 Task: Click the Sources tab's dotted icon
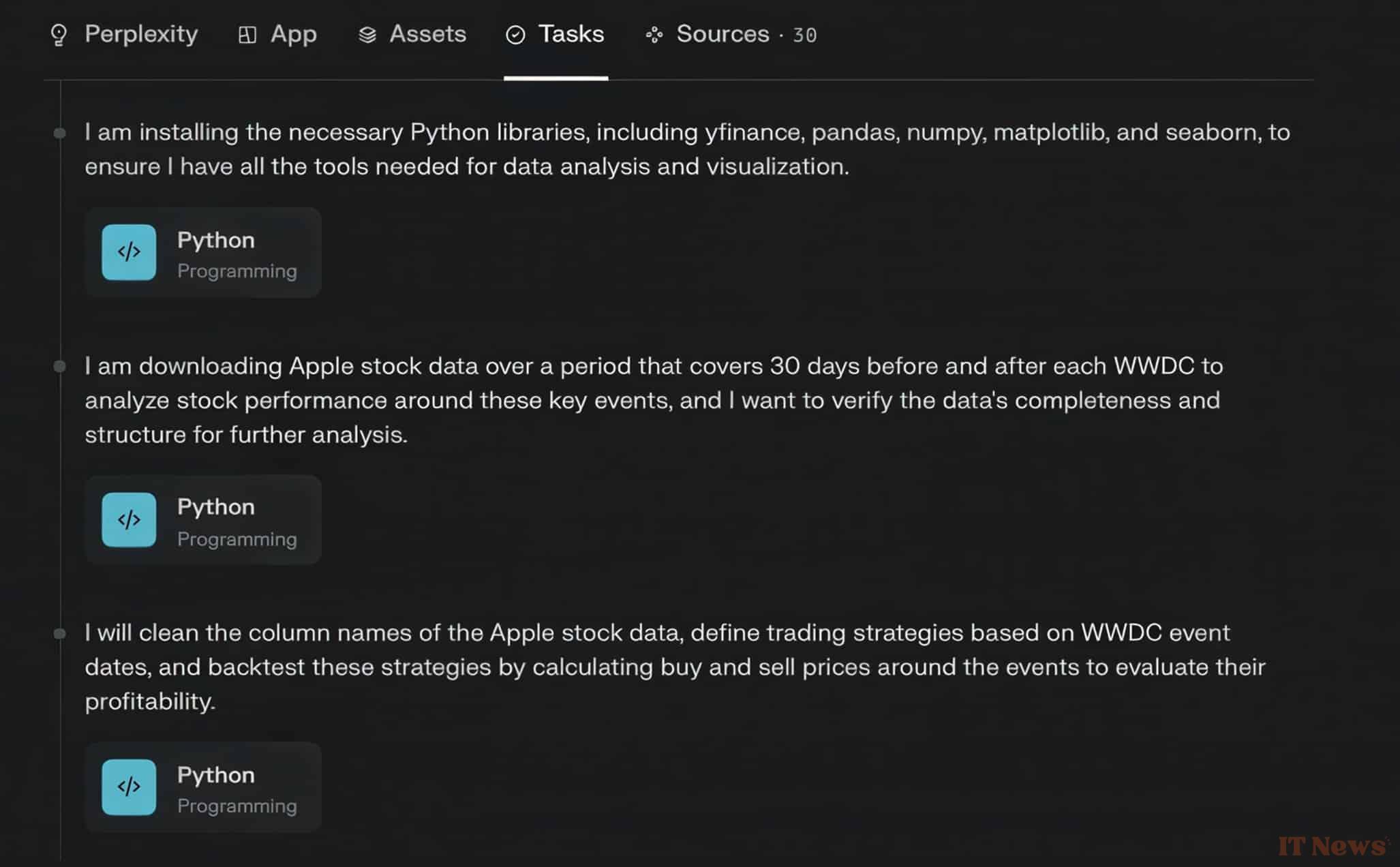coord(654,35)
